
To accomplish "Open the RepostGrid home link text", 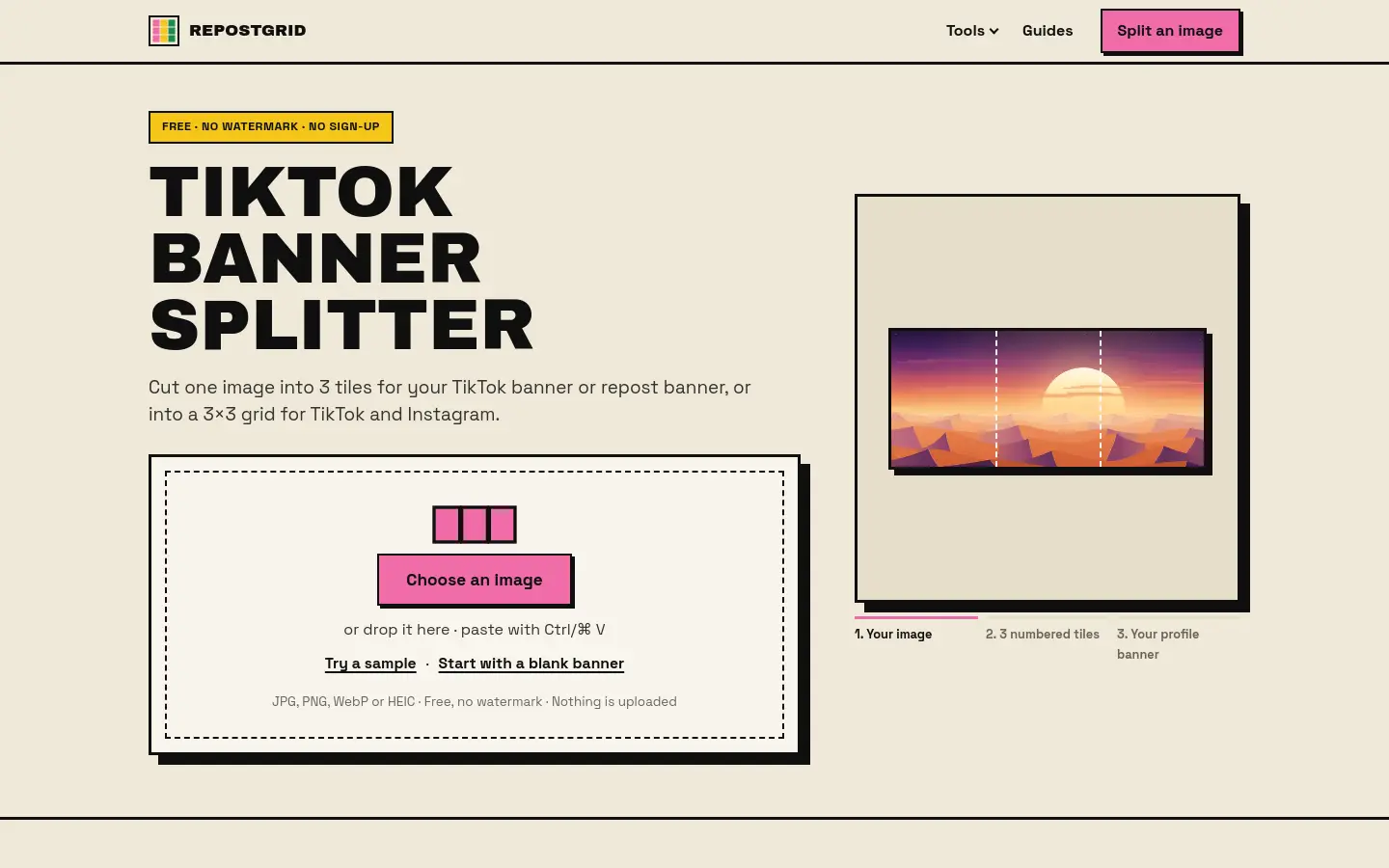I will coord(247,31).
